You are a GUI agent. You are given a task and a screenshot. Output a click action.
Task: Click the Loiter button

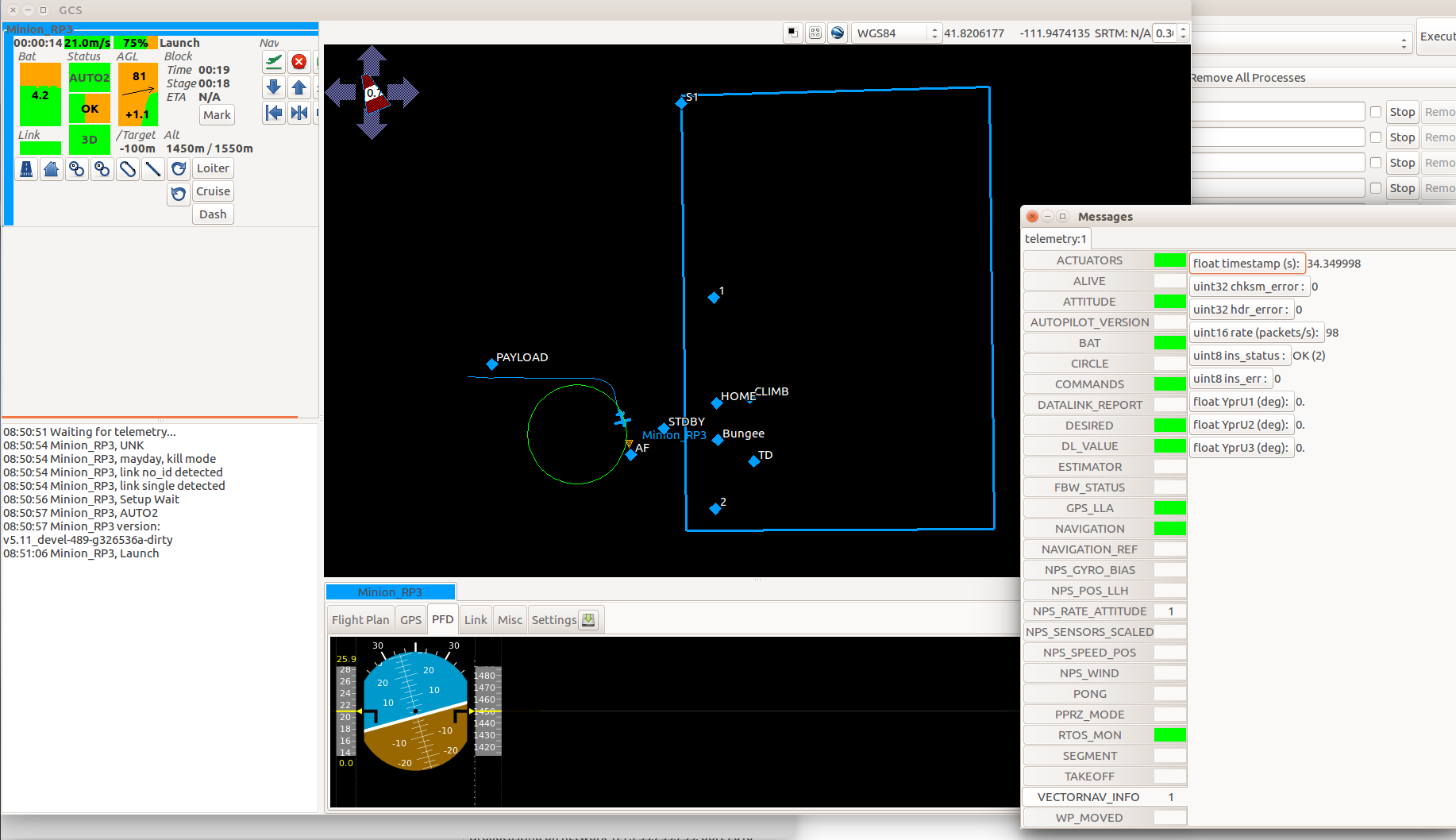coord(213,168)
